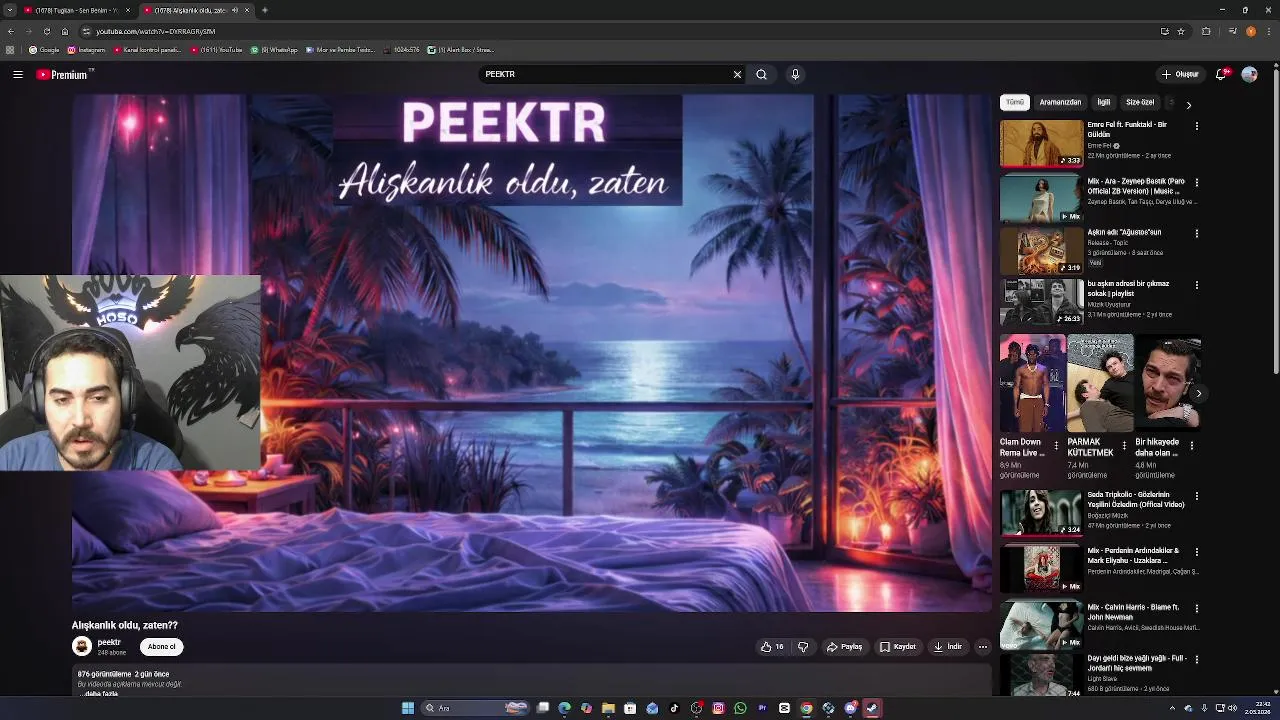Open Kanal kontrol paneli bookmark

(x=147, y=50)
